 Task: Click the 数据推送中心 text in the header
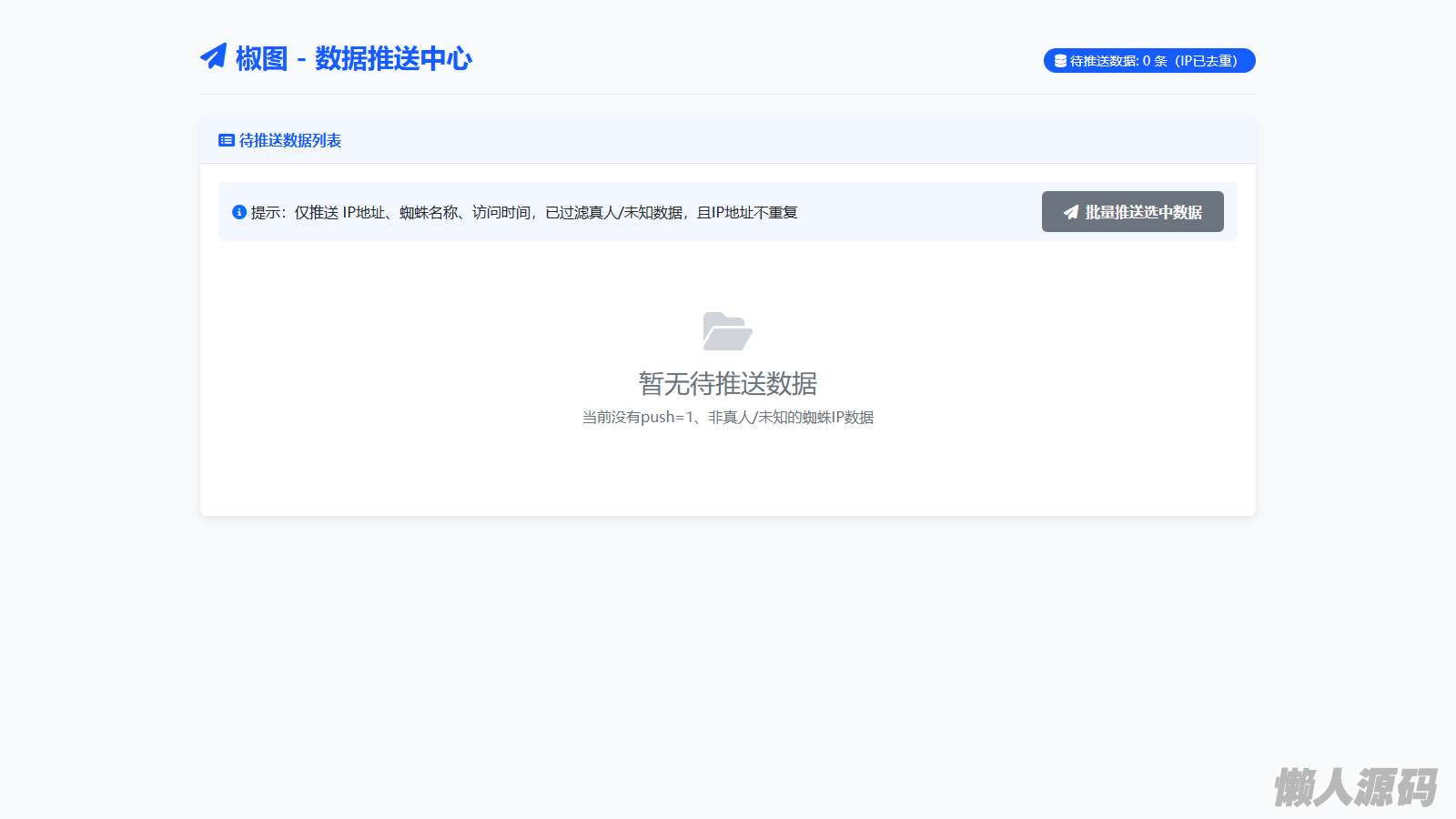point(393,58)
